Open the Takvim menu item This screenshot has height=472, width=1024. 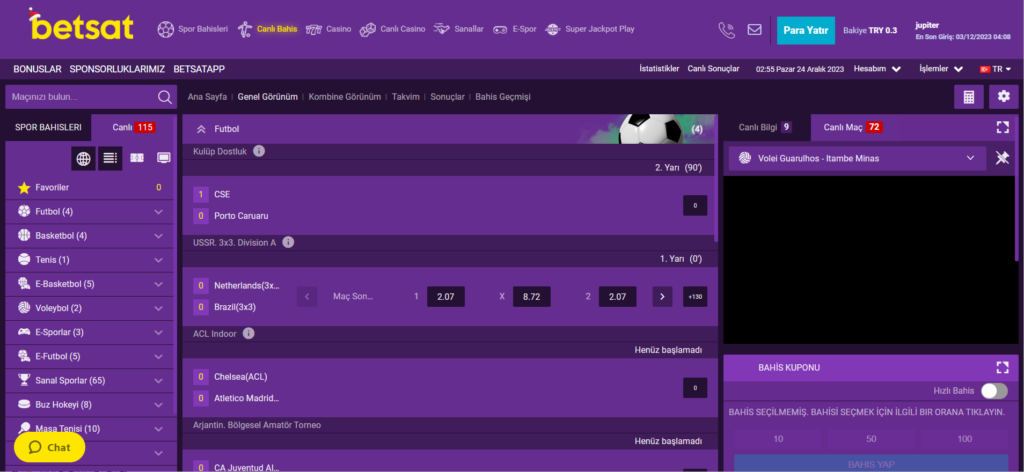[x=406, y=97]
